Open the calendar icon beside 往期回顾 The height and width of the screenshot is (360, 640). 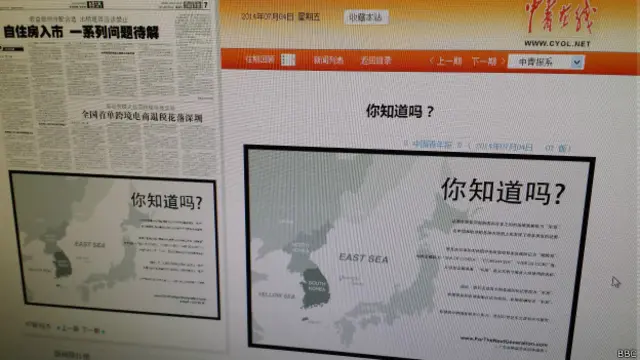288,60
